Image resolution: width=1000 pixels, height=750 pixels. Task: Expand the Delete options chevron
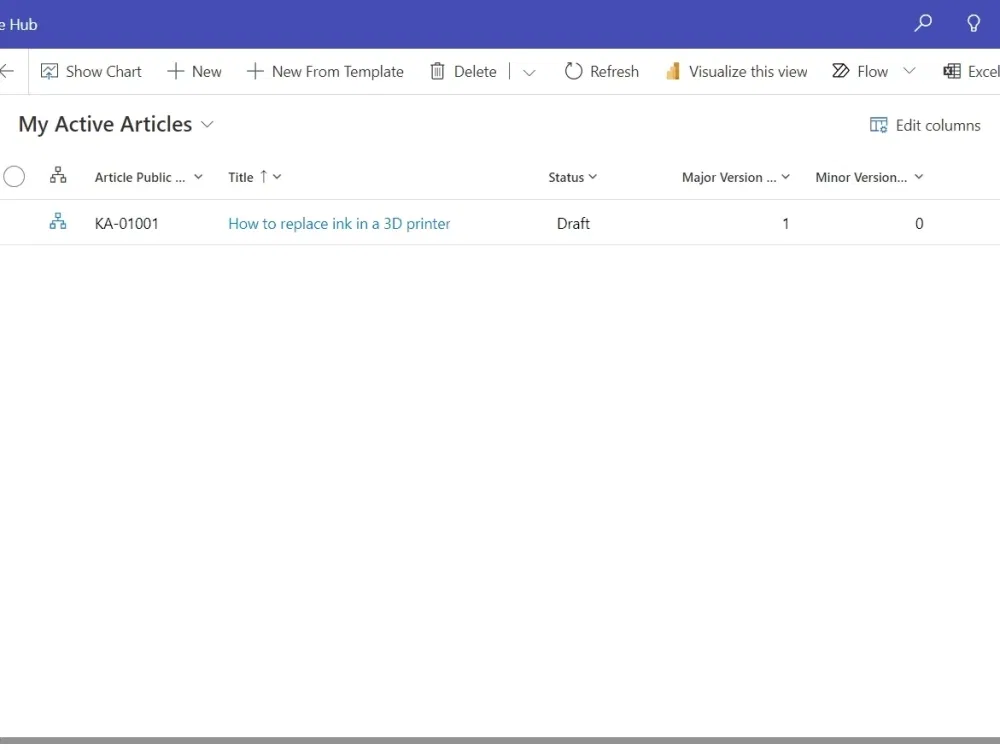click(529, 72)
